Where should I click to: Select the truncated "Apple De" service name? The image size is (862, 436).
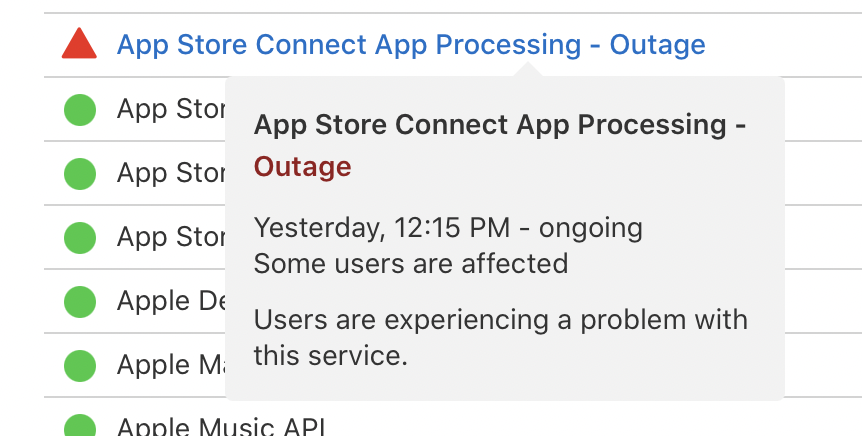coord(170,301)
